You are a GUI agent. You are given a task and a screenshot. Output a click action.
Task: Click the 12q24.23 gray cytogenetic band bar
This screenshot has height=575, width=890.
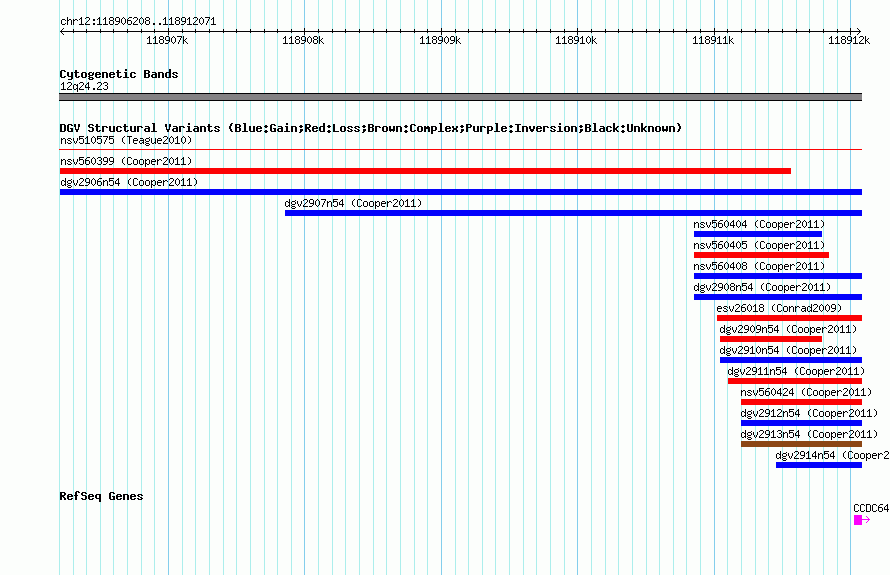(461, 97)
